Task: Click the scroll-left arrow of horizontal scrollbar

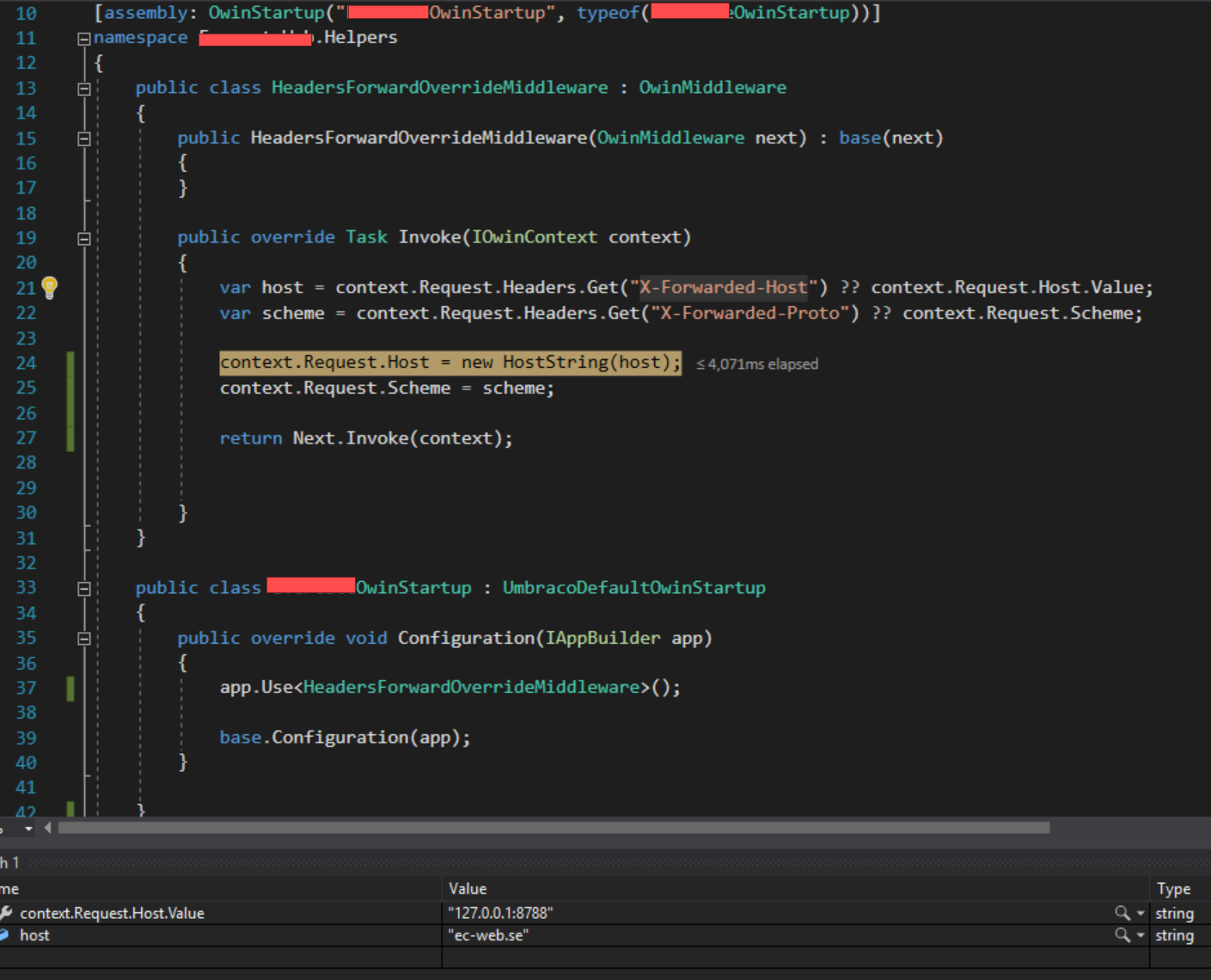Action: (x=47, y=828)
